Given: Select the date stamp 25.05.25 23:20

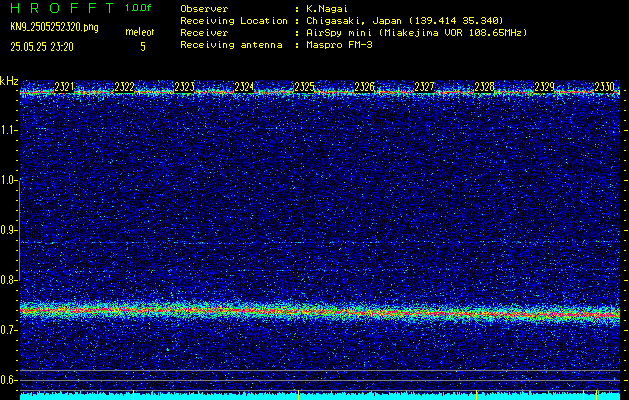Looking at the screenshot, I should pyautogui.click(x=42, y=47).
